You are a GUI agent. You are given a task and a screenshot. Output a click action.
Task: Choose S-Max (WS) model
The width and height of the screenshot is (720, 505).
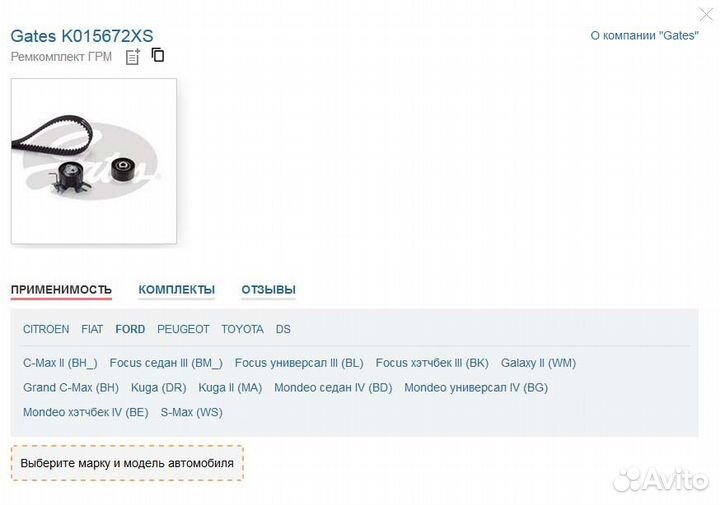[x=191, y=412]
